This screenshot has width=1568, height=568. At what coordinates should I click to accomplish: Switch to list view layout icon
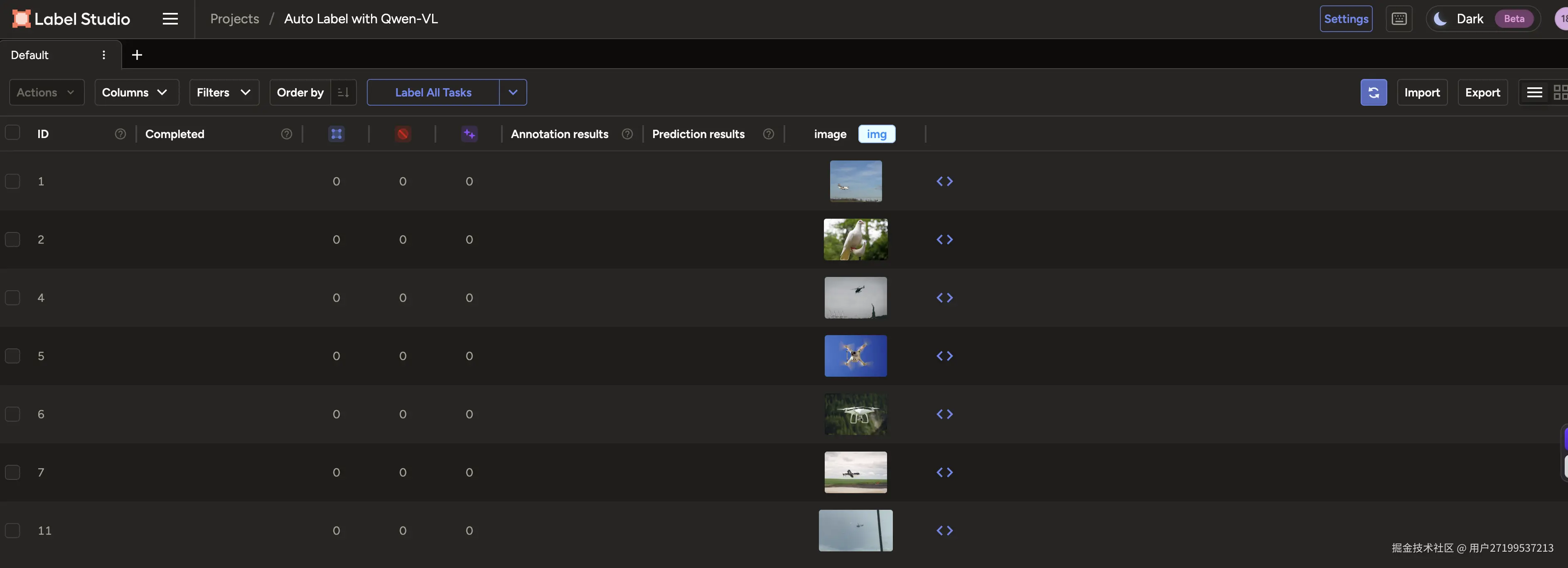pyautogui.click(x=1534, y=93)
